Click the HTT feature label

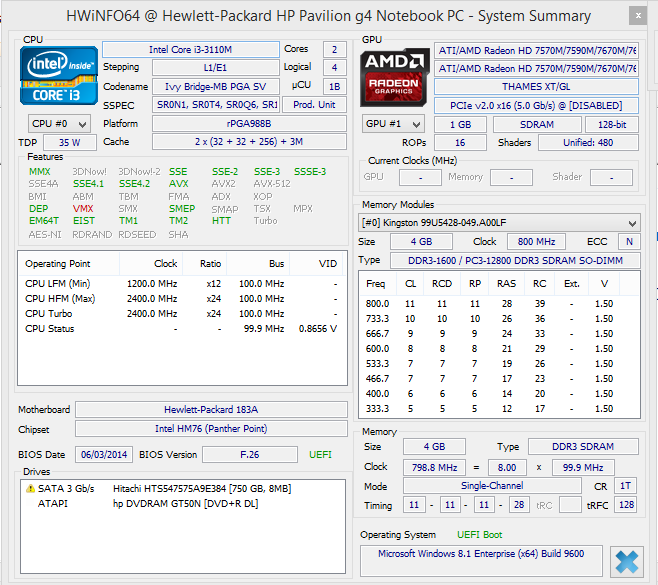coord(221,221)
